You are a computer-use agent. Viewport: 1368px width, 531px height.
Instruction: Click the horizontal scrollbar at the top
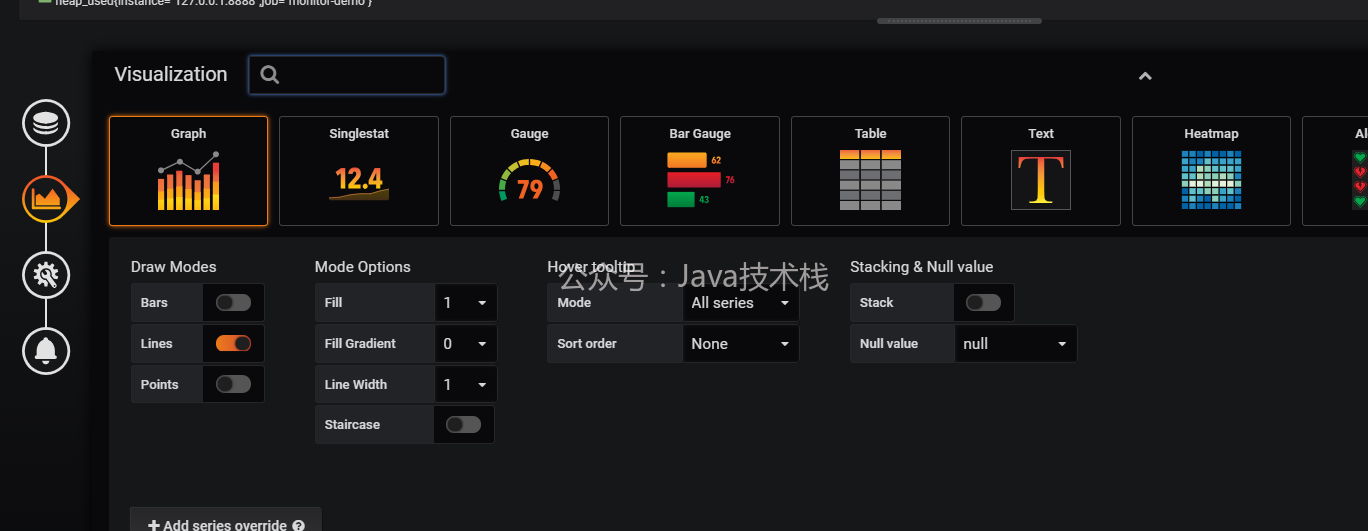(959, 20)
